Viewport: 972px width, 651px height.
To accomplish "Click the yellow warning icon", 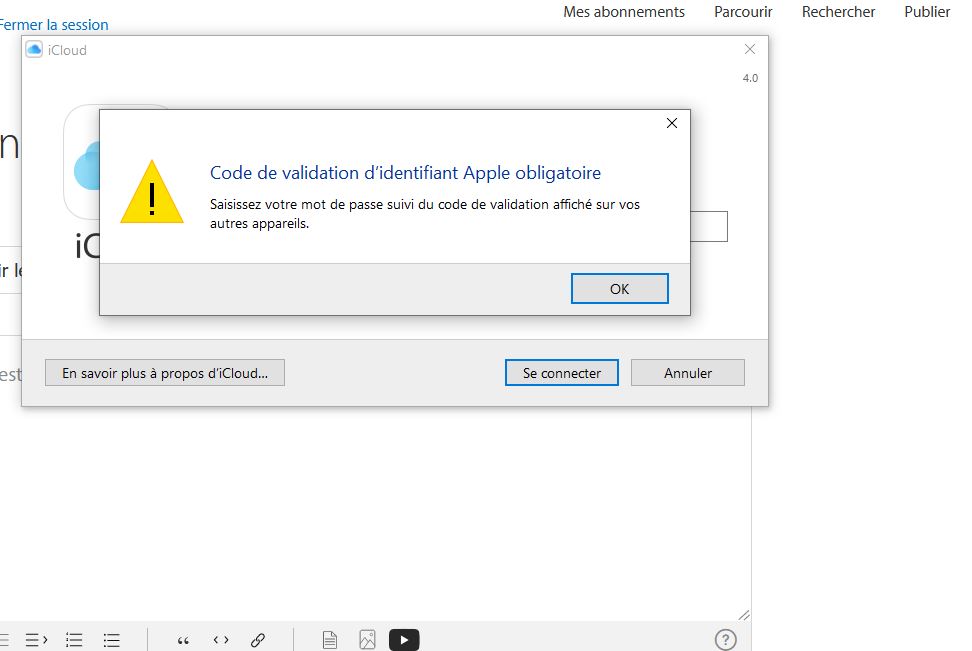I will [x=152, y=192].
